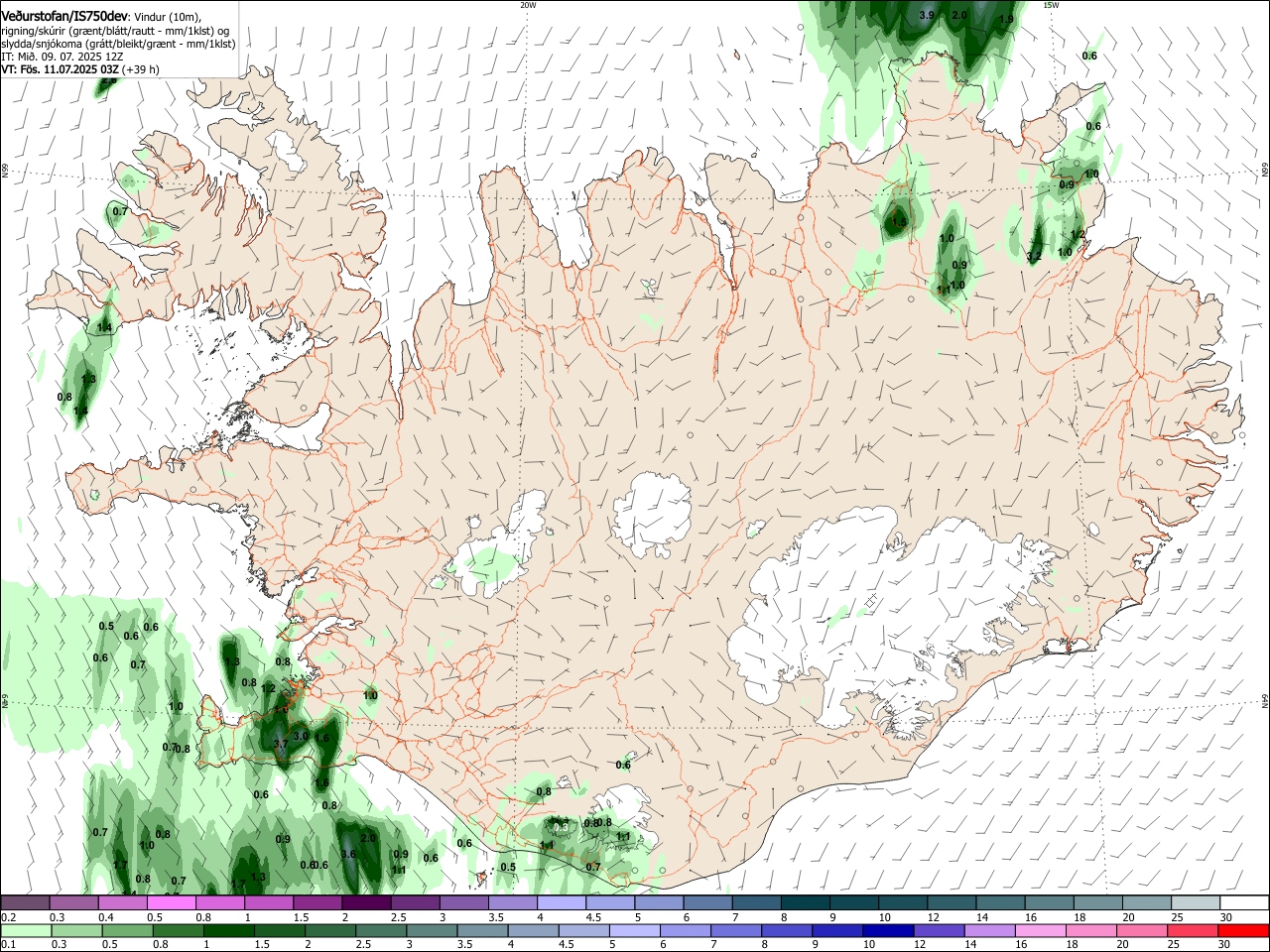Click the "0.1" label on the rain scale

click(9, 945)
